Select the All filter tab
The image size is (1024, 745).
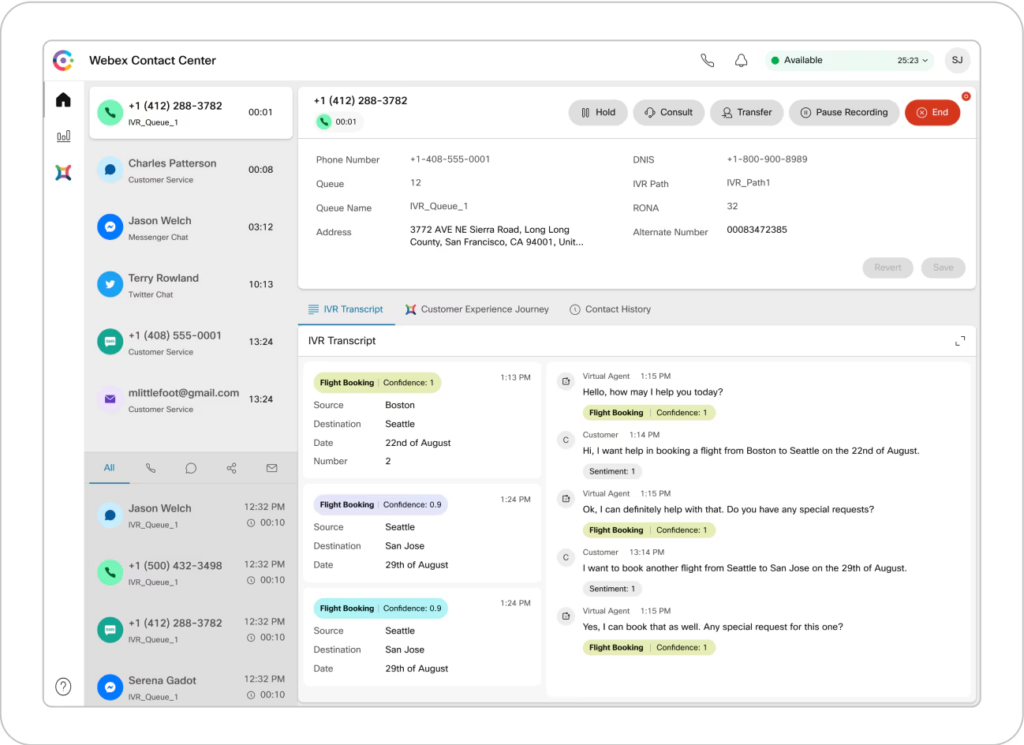click(x=109, y=468)
